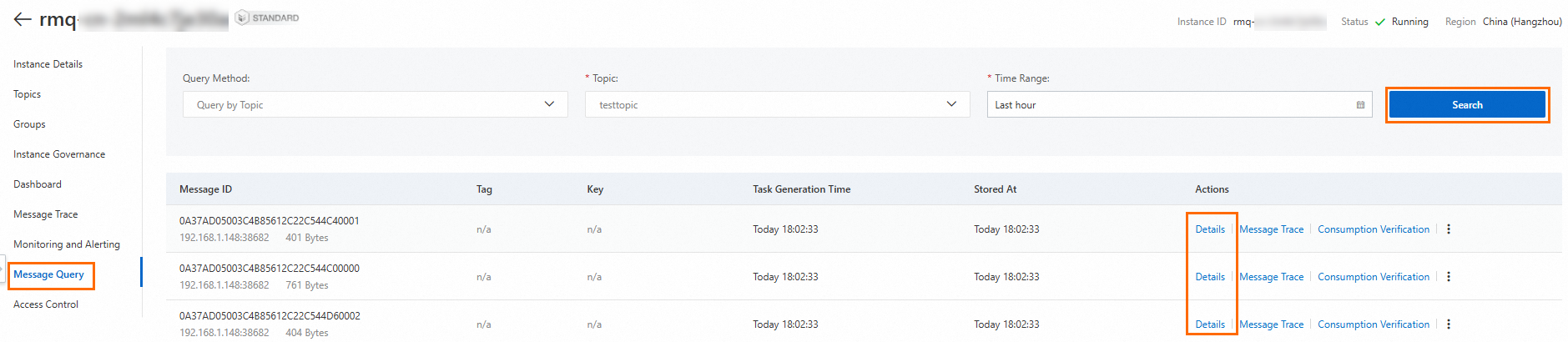
Task: Open Message Query in the sidebar
Action: coord(49,274)
